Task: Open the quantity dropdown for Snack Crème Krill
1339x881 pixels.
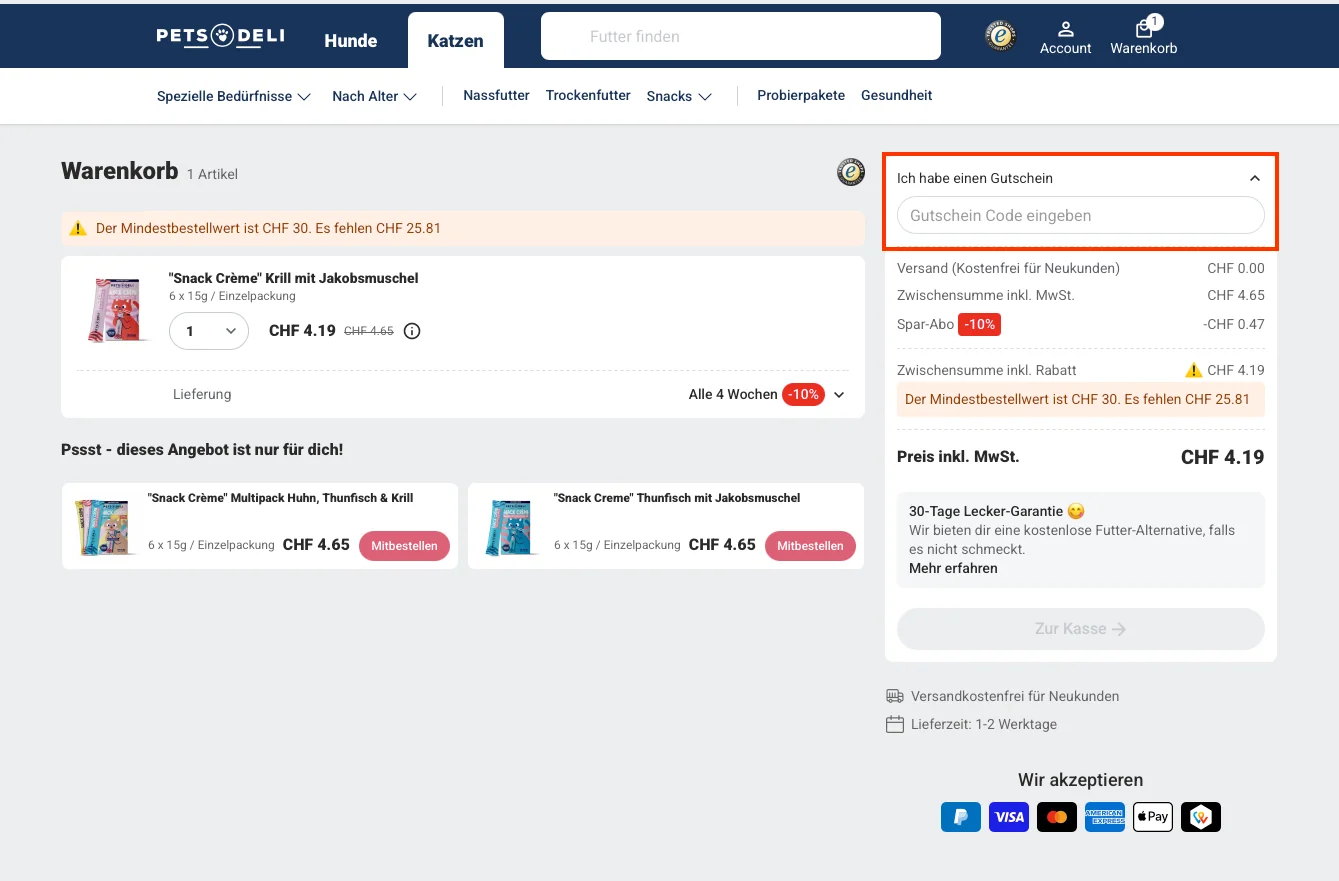Action: [208, 330]
